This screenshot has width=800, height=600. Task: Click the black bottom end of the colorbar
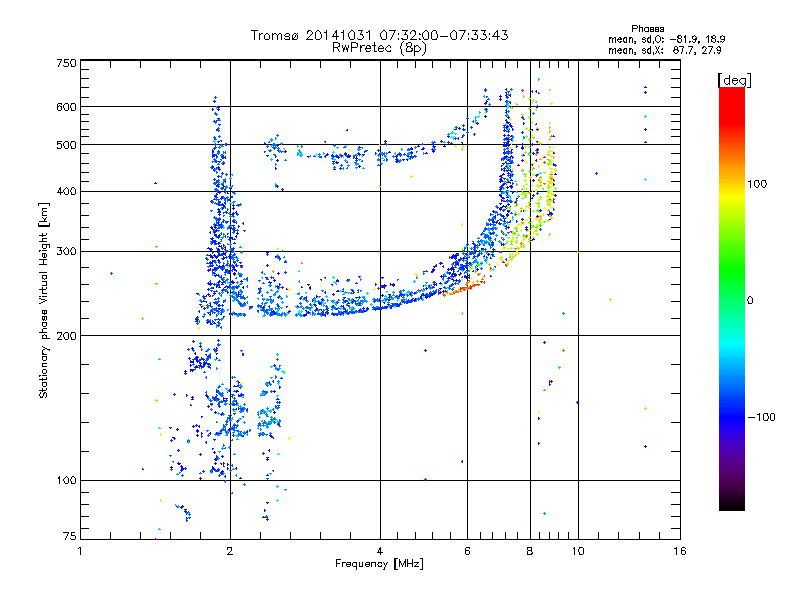[x=732, y=503]
